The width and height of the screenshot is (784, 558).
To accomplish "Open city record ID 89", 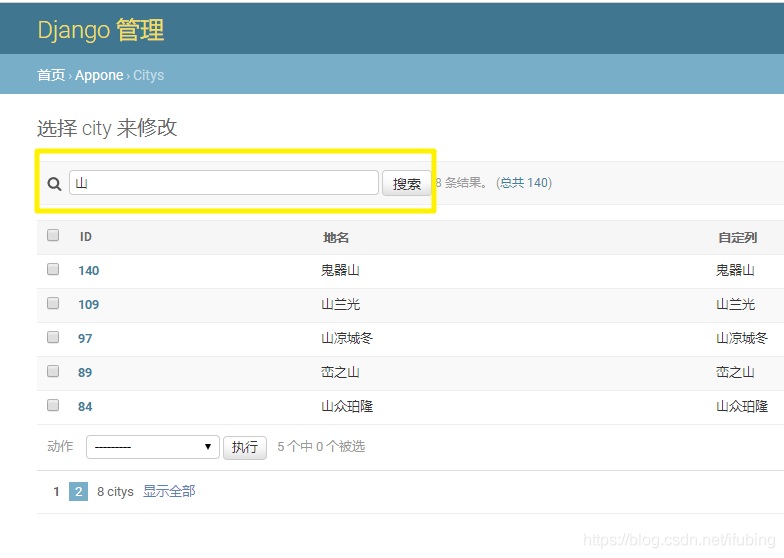I will pyautogui.click(x=85, y=372).
